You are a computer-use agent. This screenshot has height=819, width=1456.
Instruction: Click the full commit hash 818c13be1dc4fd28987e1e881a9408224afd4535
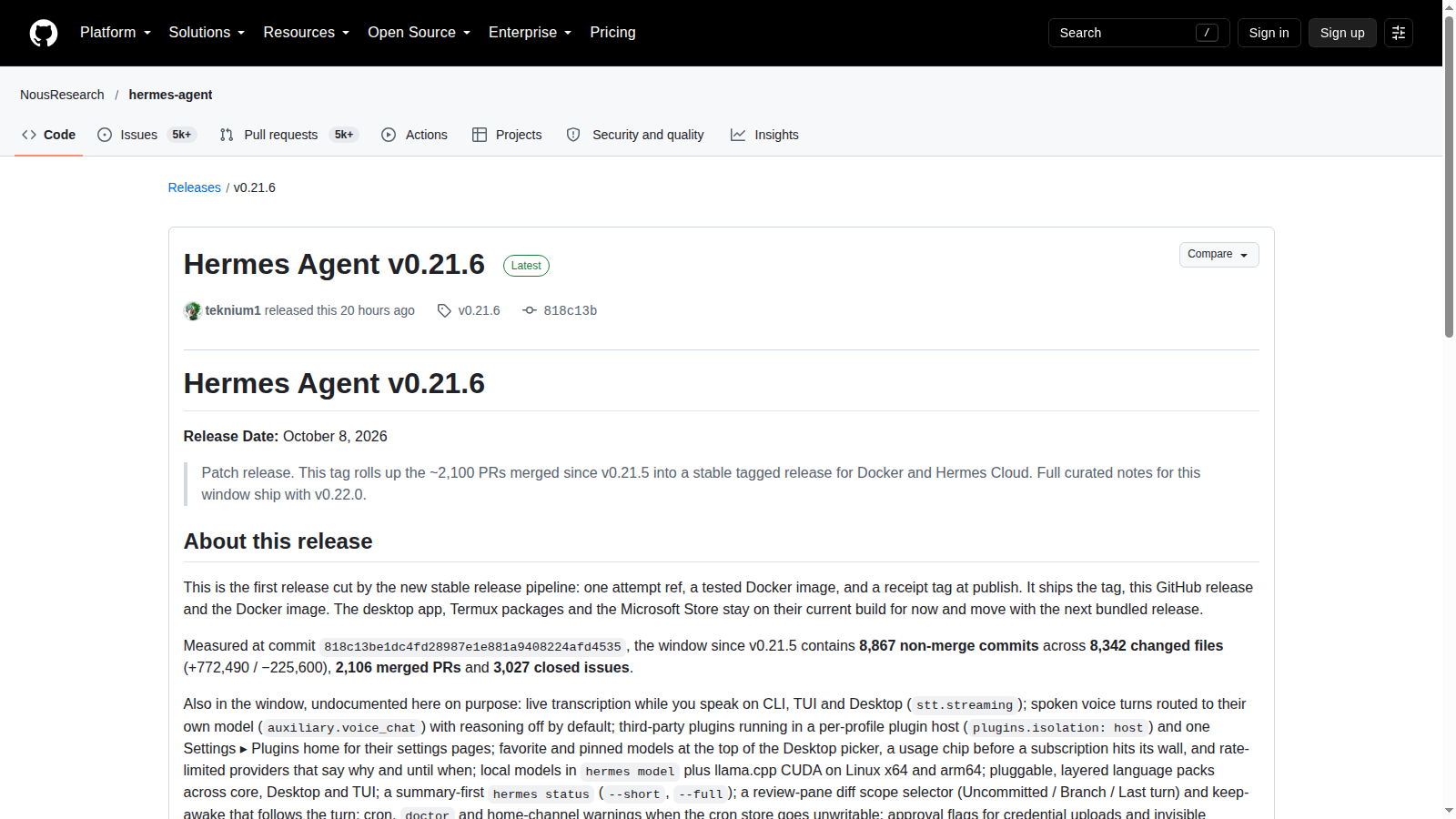tap(472, 647)
